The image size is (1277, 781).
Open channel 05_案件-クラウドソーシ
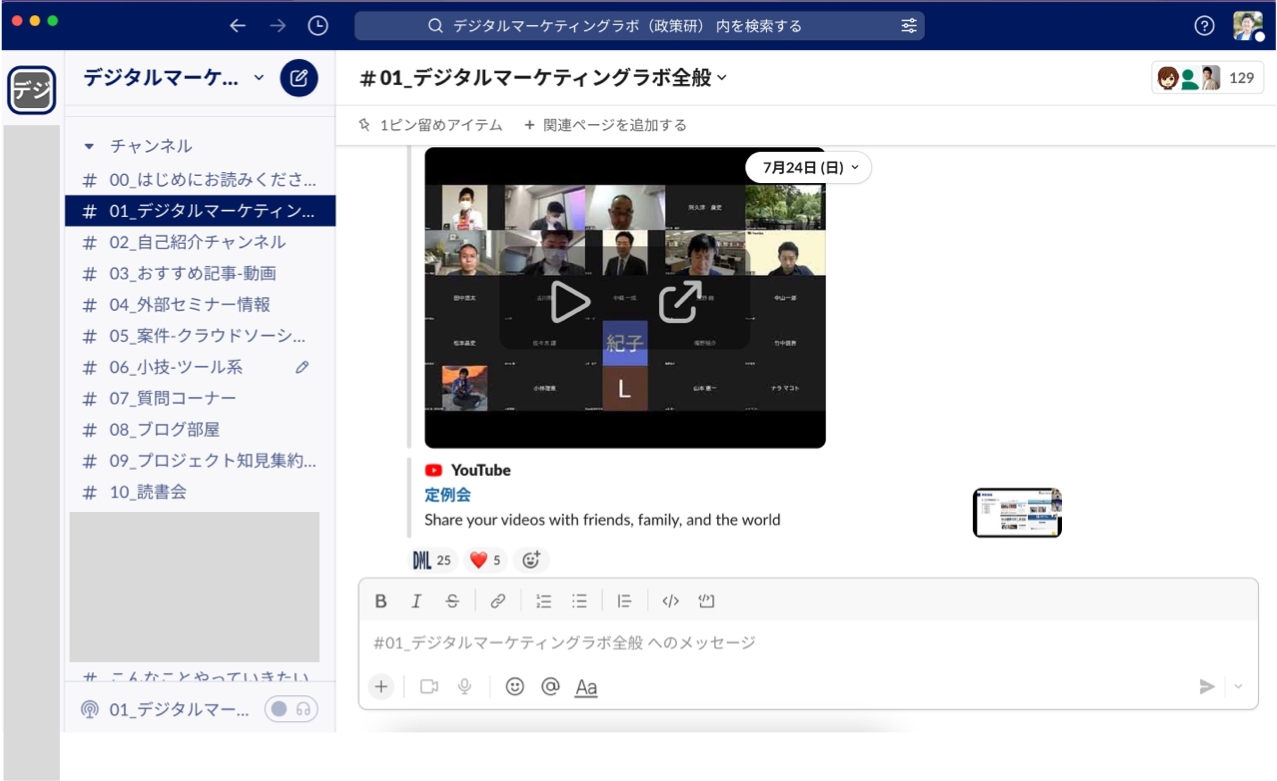tap(200, 336)
